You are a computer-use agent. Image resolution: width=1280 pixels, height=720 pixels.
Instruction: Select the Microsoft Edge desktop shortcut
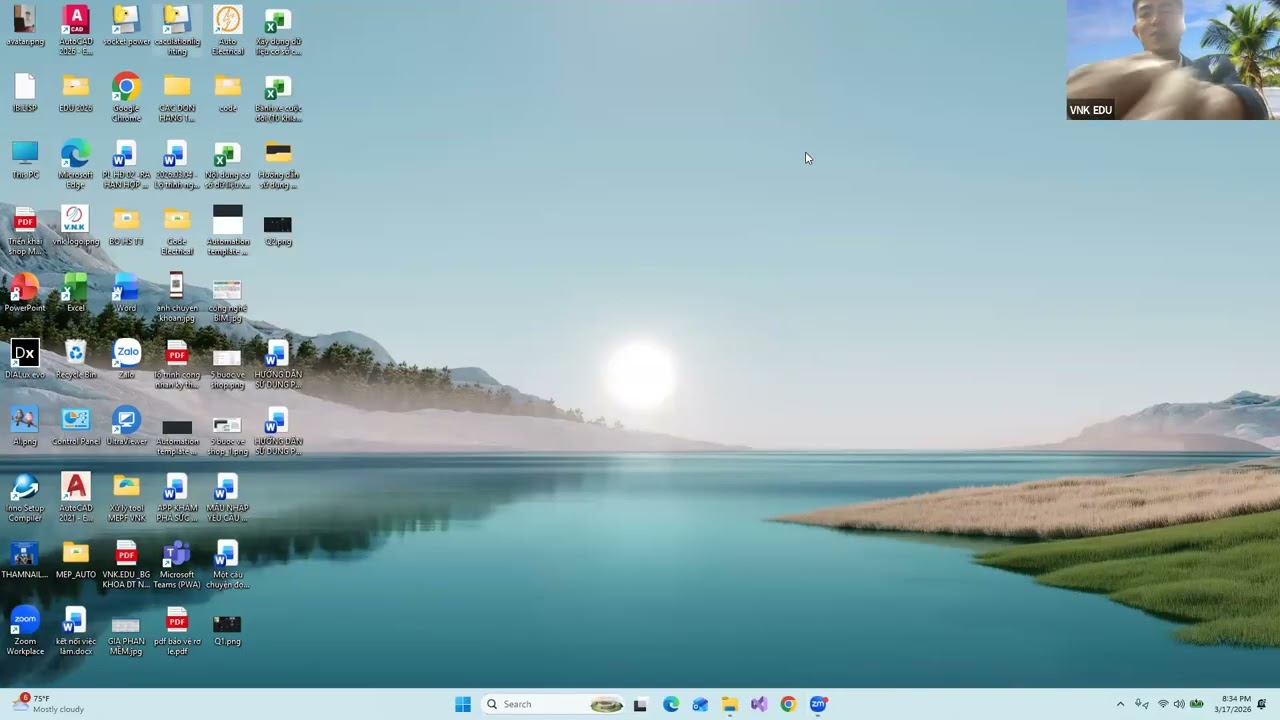tap(76, 163)
